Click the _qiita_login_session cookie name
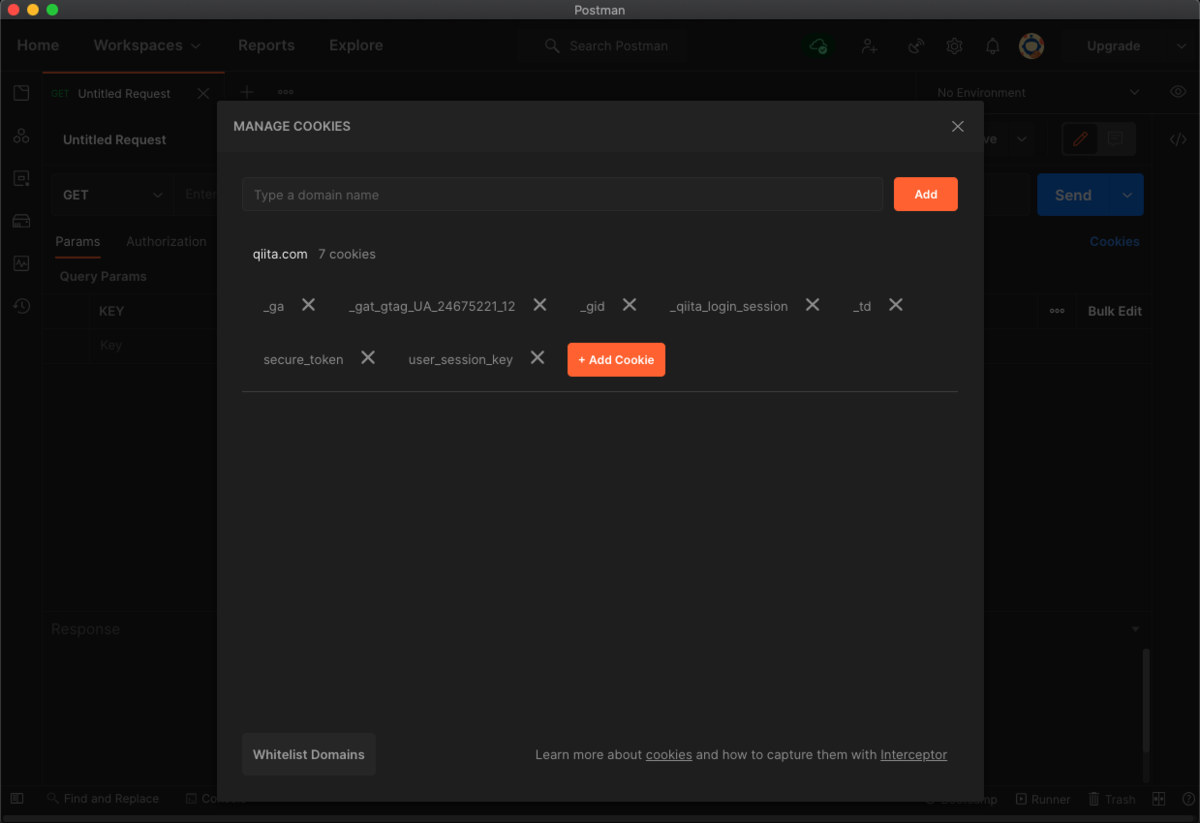1200x823 pixels. tap(729, 306)
